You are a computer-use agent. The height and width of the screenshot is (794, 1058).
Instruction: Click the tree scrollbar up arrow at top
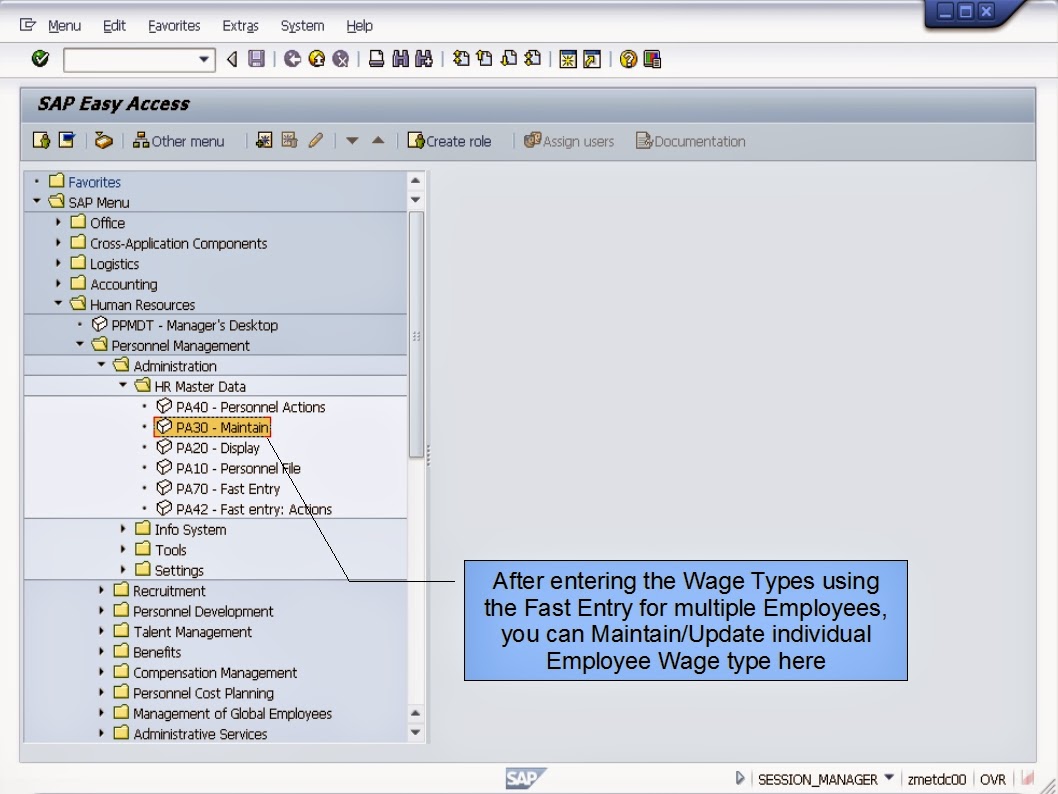coord(416,181)
